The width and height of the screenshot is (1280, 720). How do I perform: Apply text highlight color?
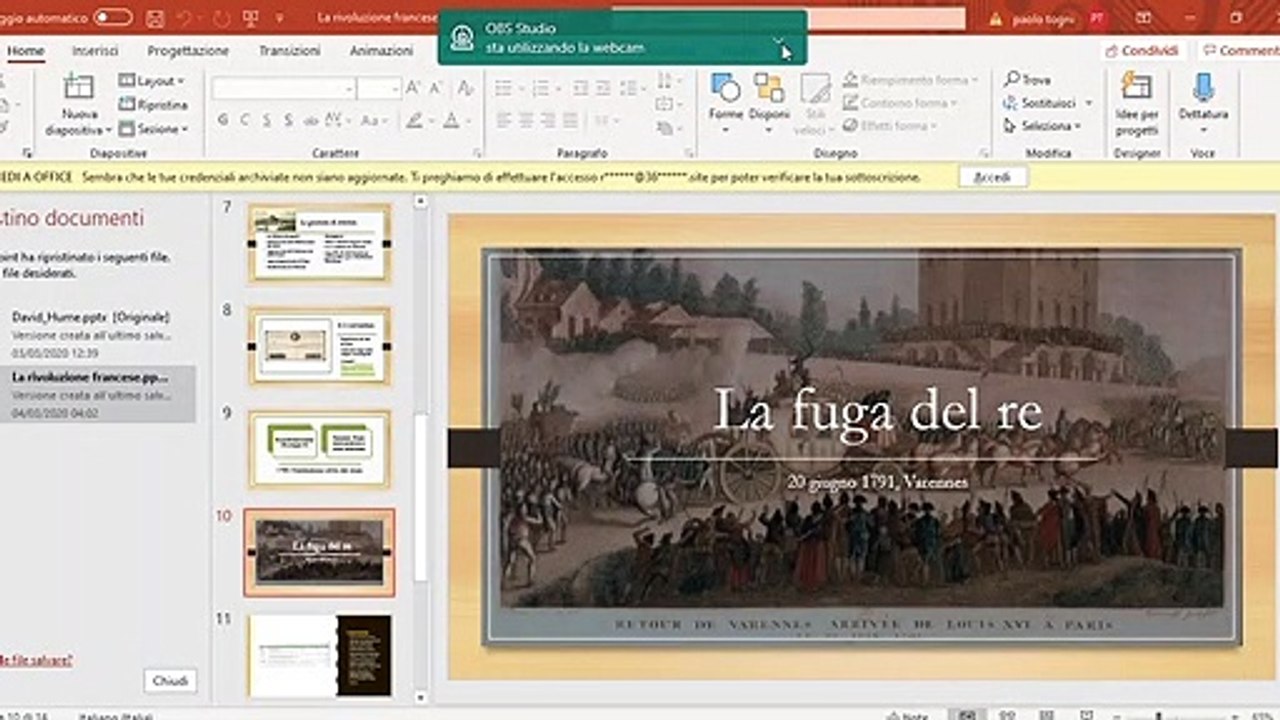tap(414, 120)
